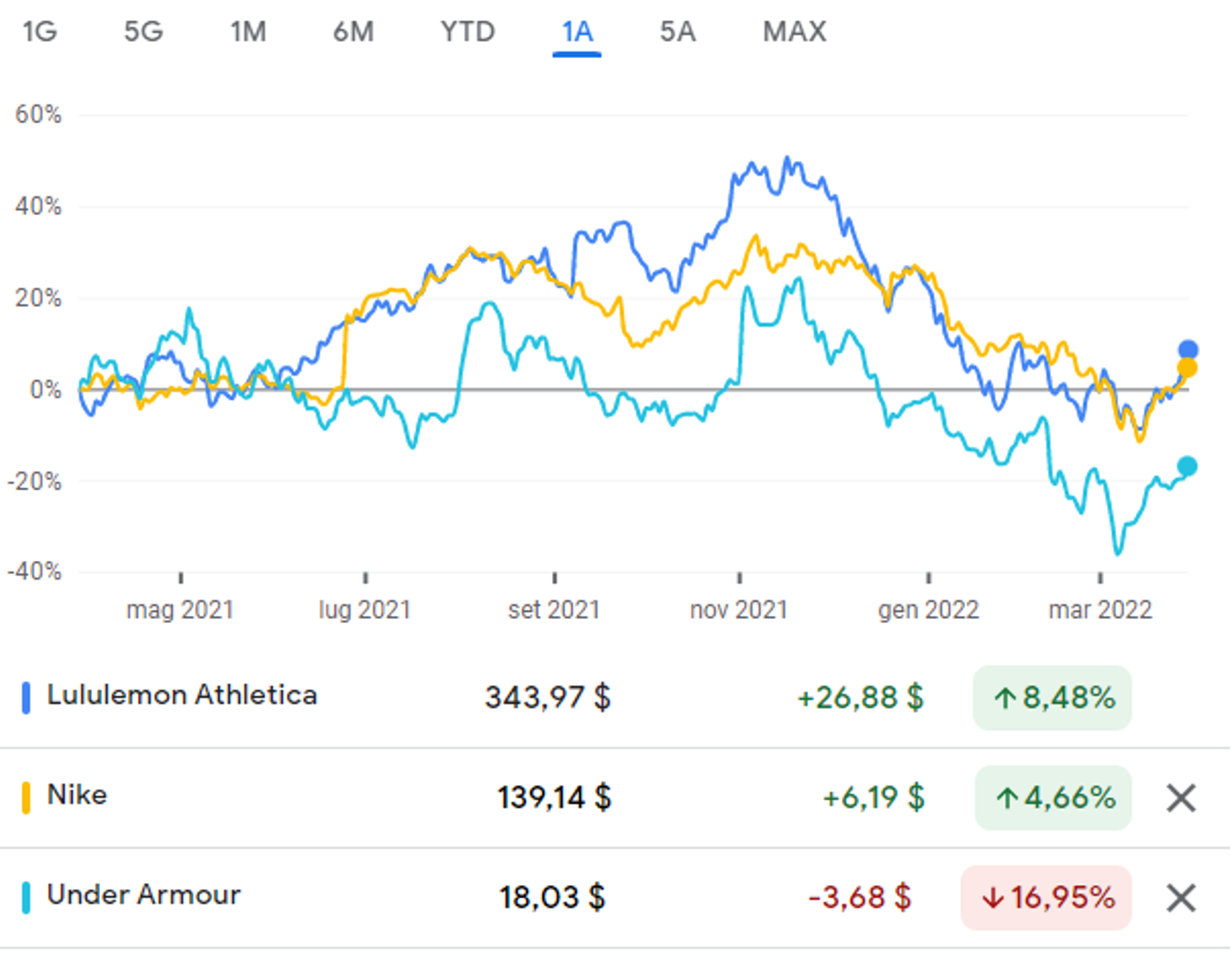Open the Lululemon Athletica stock row
This screenshot has width=1232, height=977.
614,698
